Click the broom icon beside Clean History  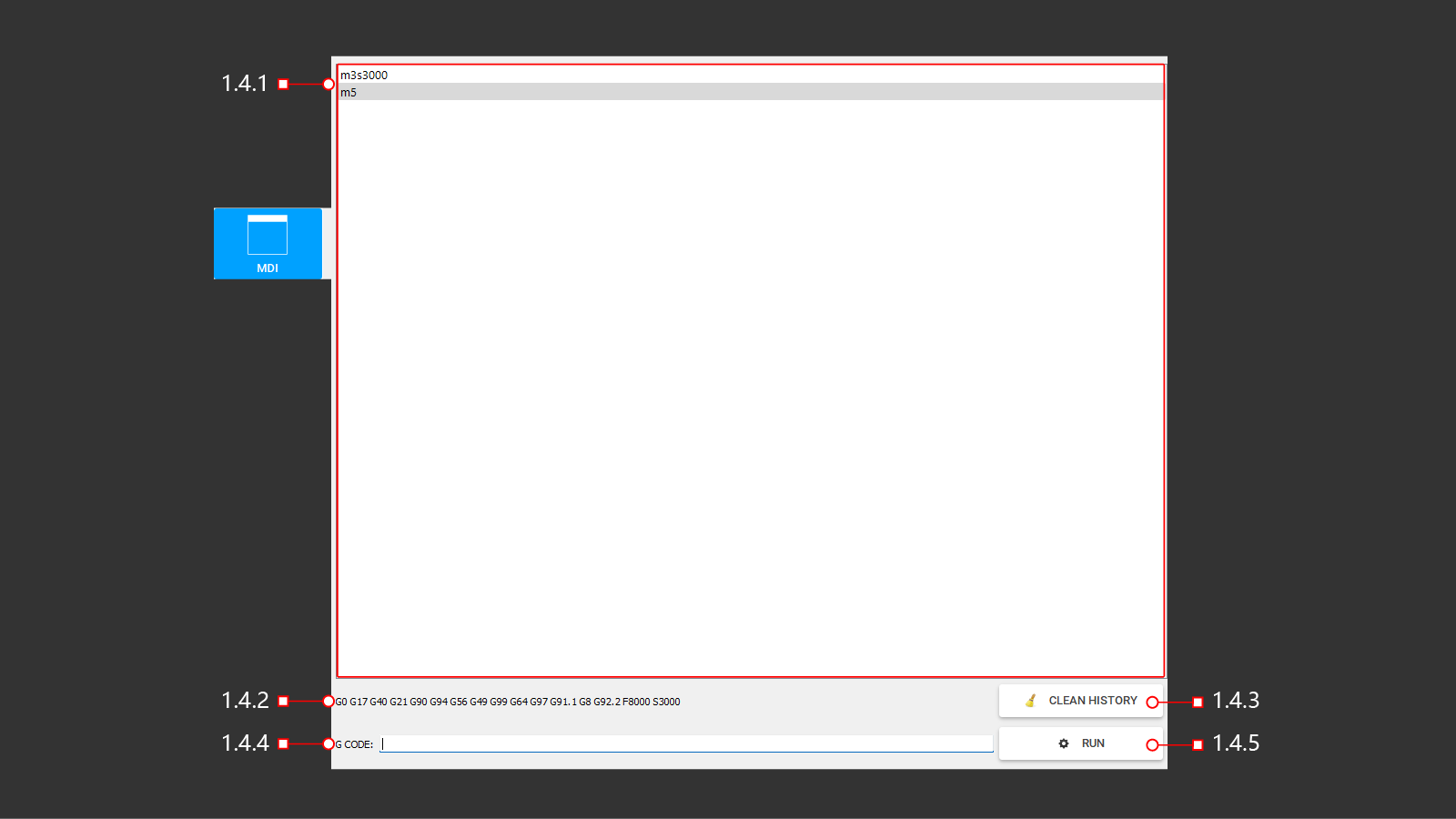(x=1030, y=701)
